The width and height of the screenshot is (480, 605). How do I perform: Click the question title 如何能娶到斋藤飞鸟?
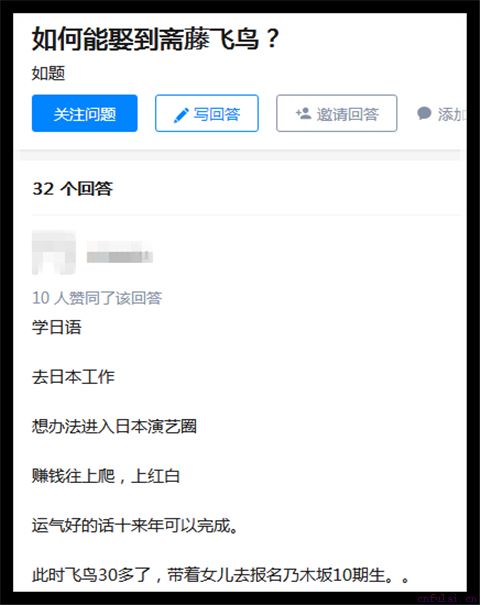(155, 39)
